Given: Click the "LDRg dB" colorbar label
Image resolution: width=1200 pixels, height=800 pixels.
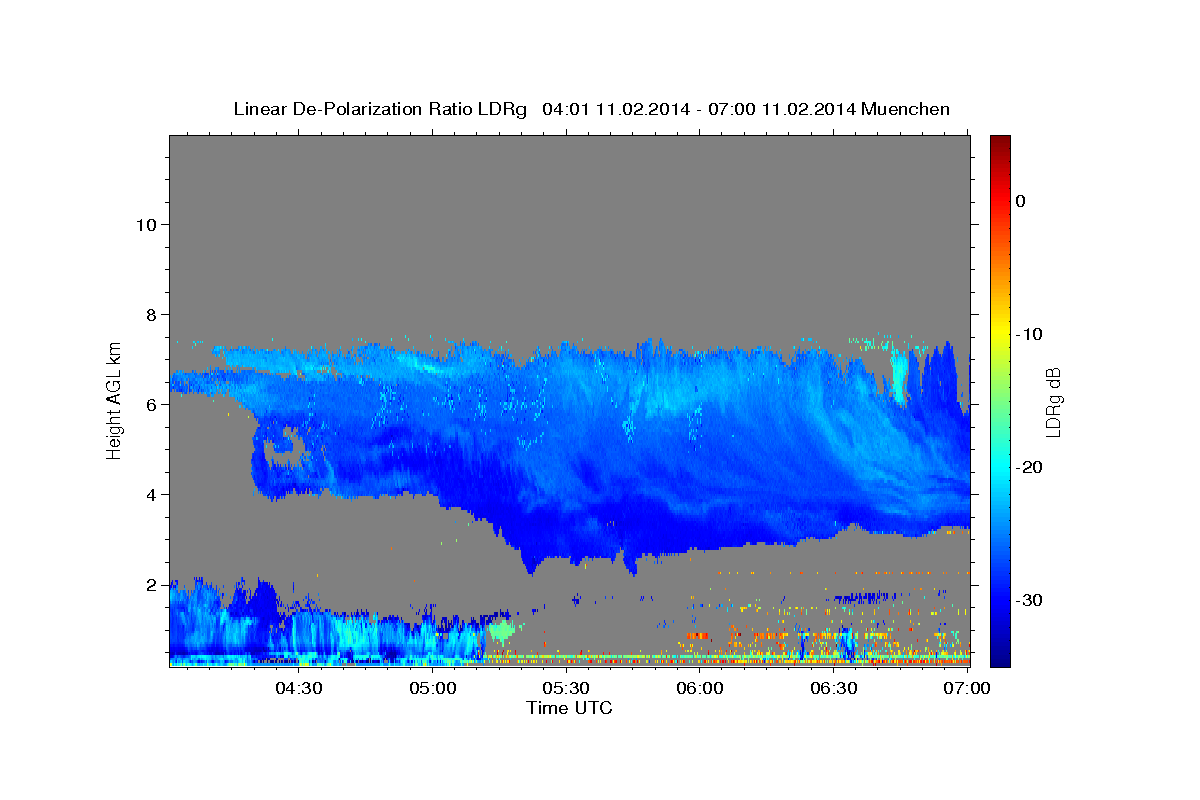Looking at the screenshot, I should (x=1052, y=401).
